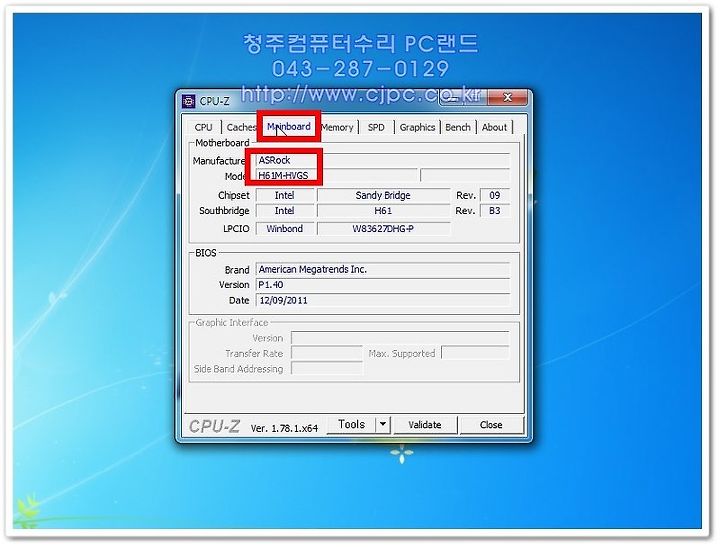720x547 pixels.
Task: Switch to the Memory tab
Action: (x=338, y=127)
